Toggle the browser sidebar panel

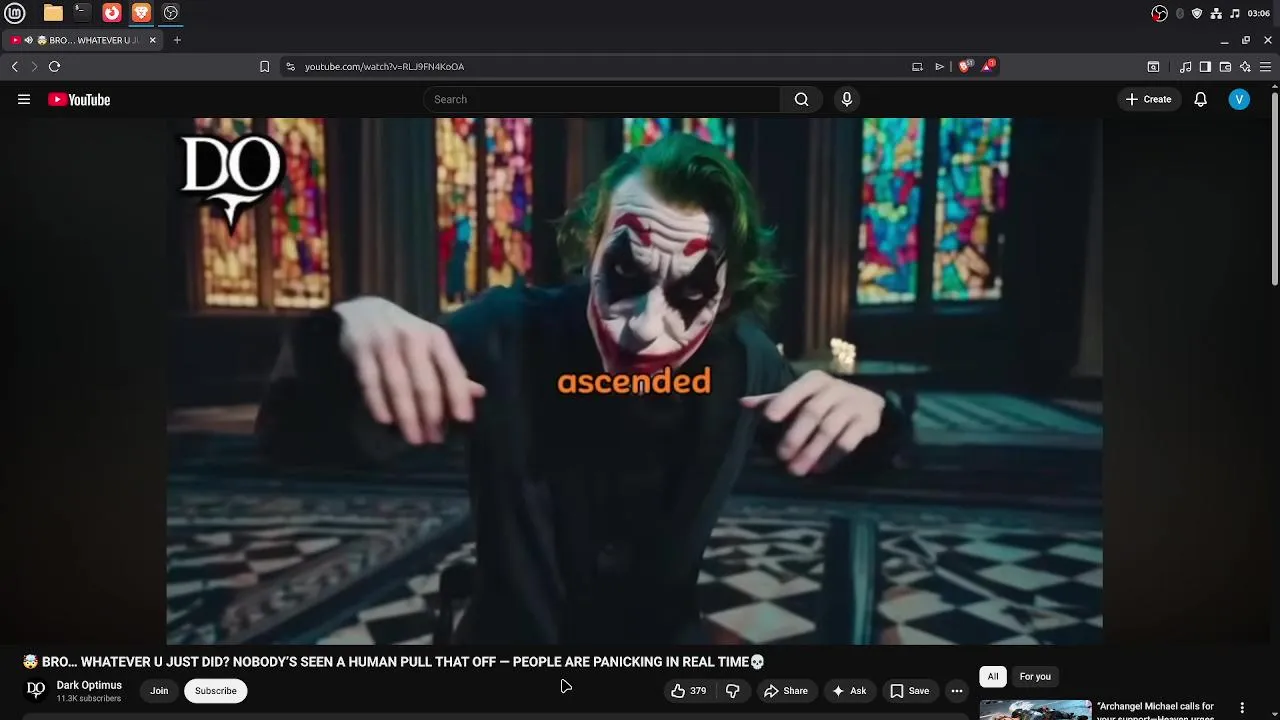pyautogui.click(x=1205, y=67)
